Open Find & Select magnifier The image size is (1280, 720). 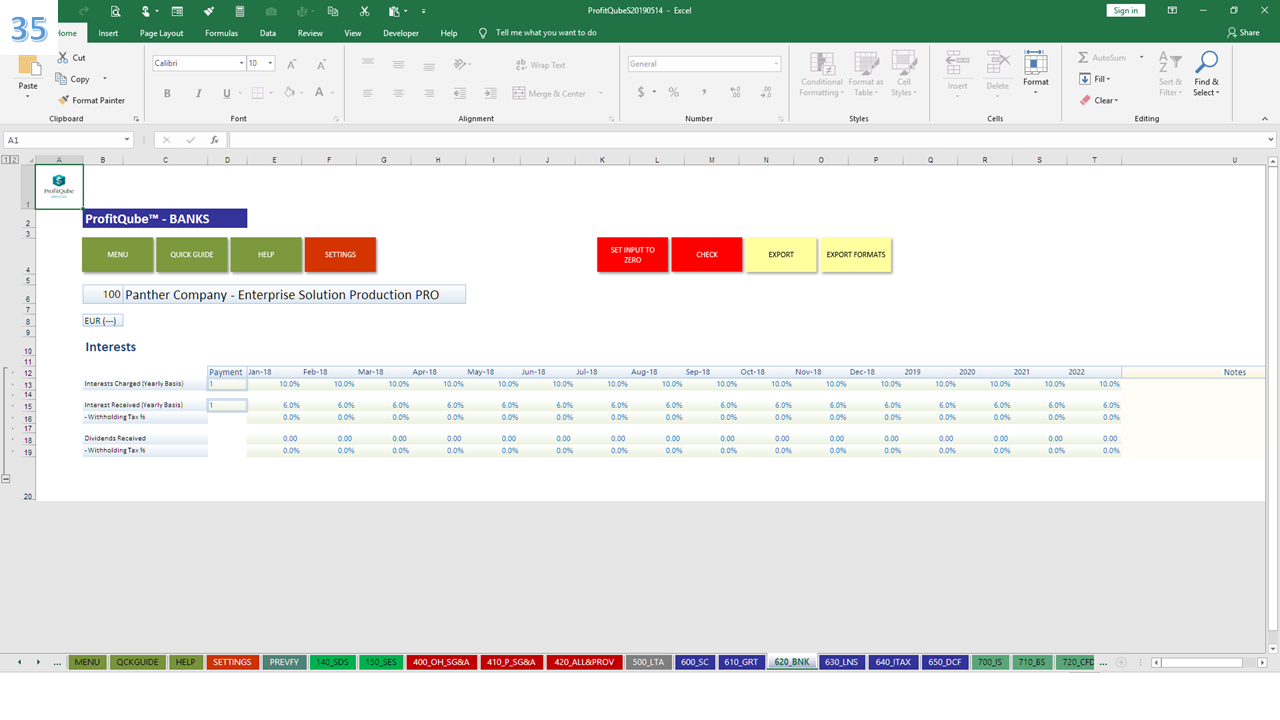tap(1206, 74)
